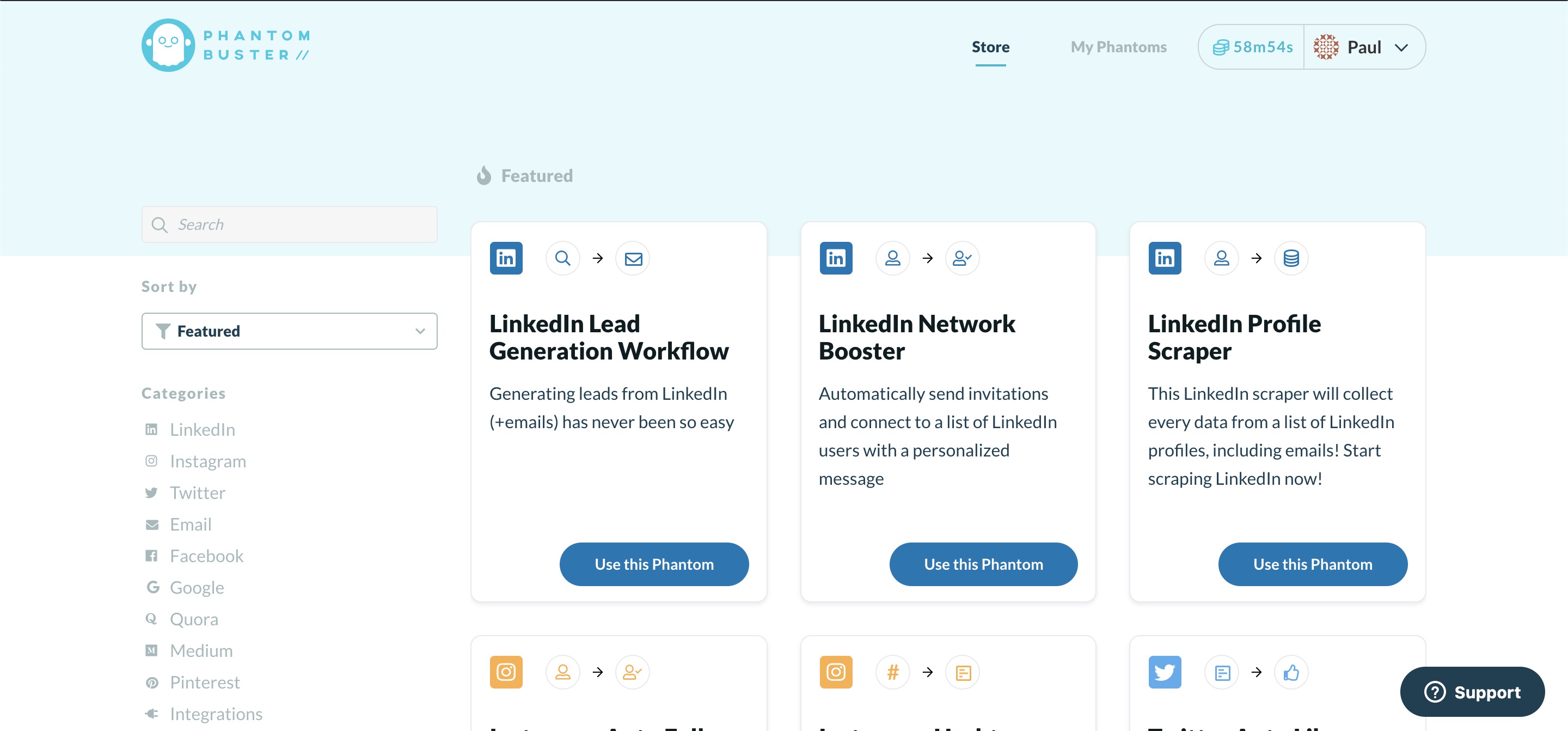This screenshot has width=1568, height=731.
Task: Open the Support chat button
Action: click(1472, 691)
